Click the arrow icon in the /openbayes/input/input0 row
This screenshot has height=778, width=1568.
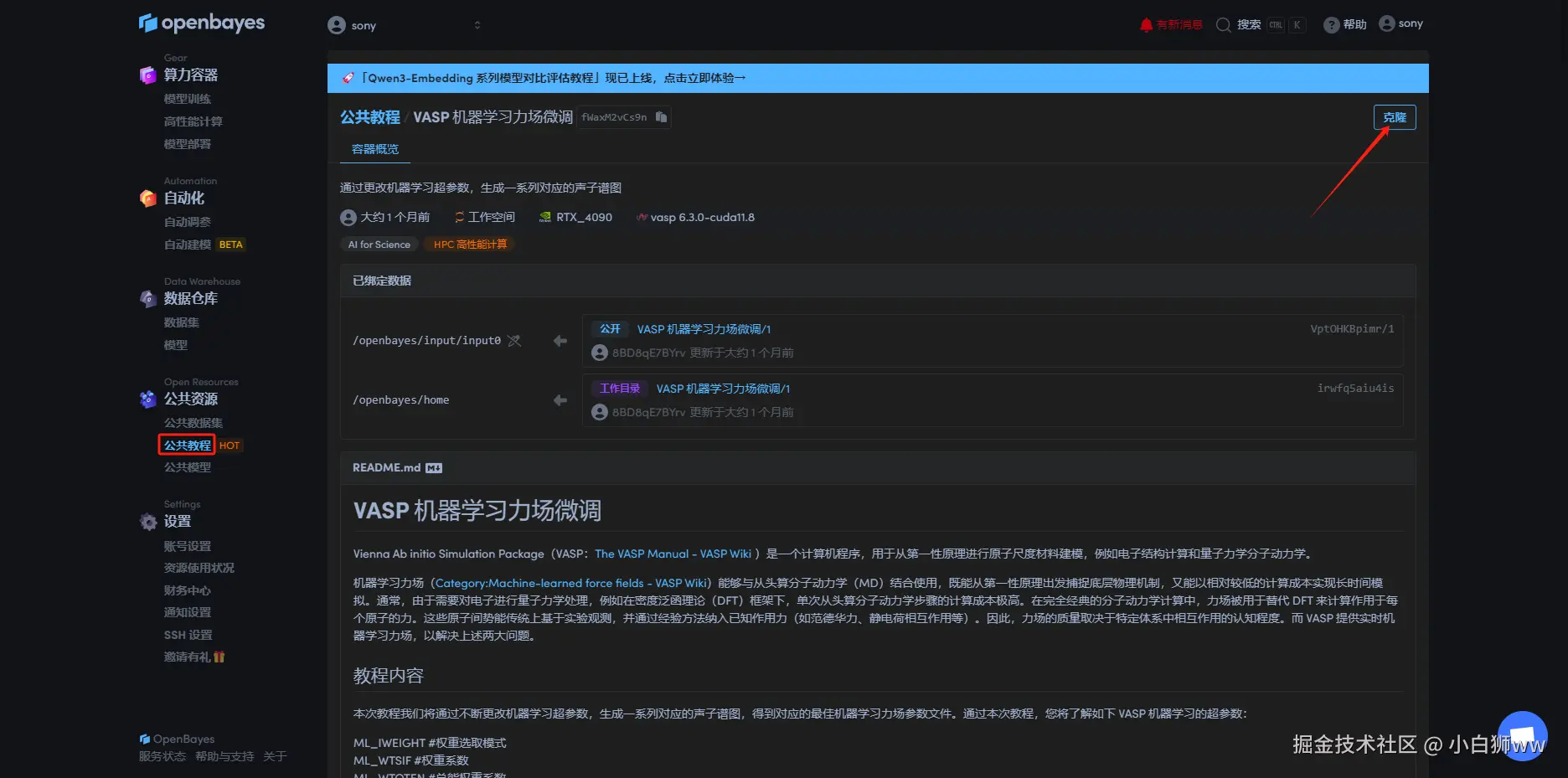tap(560, 341)
